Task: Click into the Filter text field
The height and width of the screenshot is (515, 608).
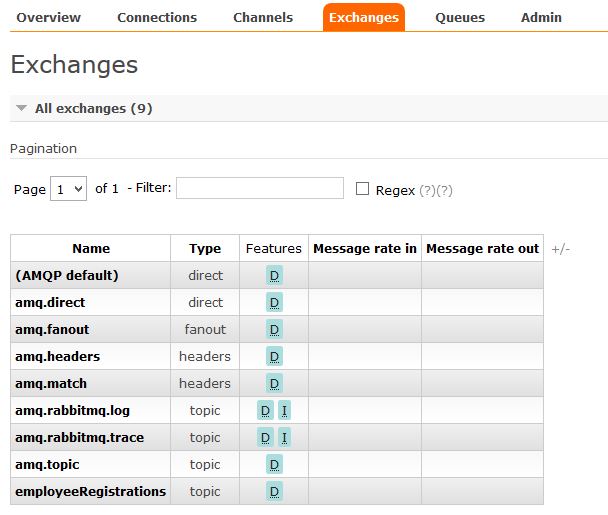Action: pyautogui.click(x=260, y=188)
